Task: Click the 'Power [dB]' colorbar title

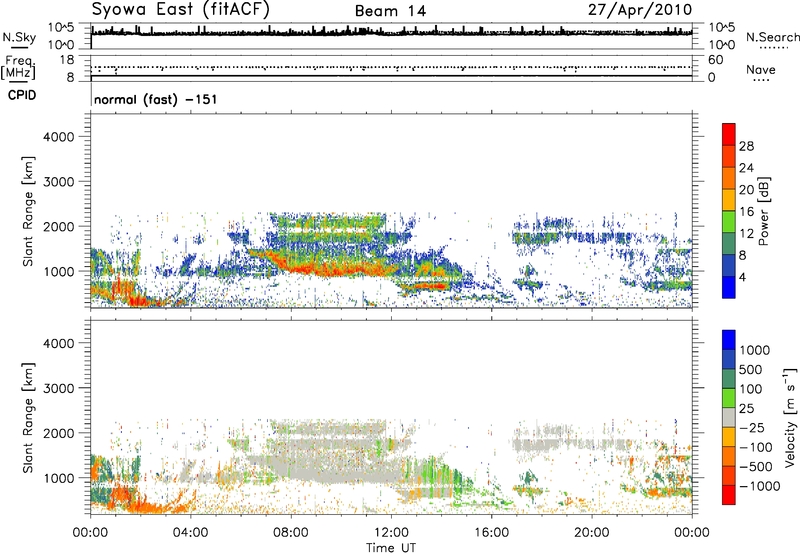Action: coord(764,211)
